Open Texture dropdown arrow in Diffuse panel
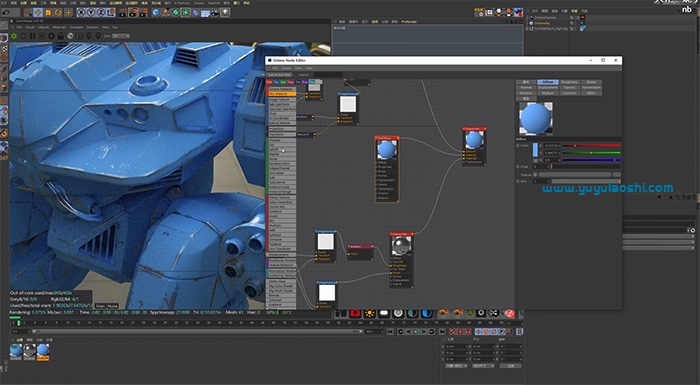The image size is (700, 385). (535, 175)
